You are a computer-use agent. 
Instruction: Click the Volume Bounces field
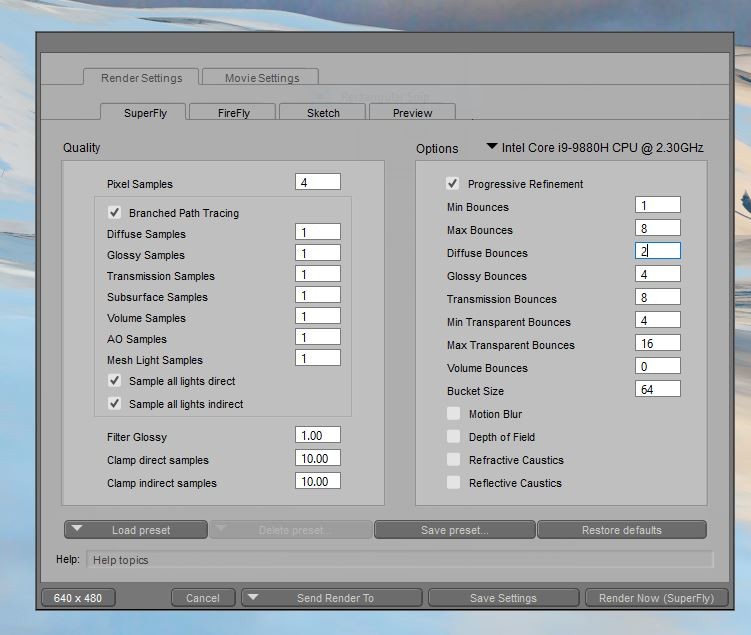658,366
